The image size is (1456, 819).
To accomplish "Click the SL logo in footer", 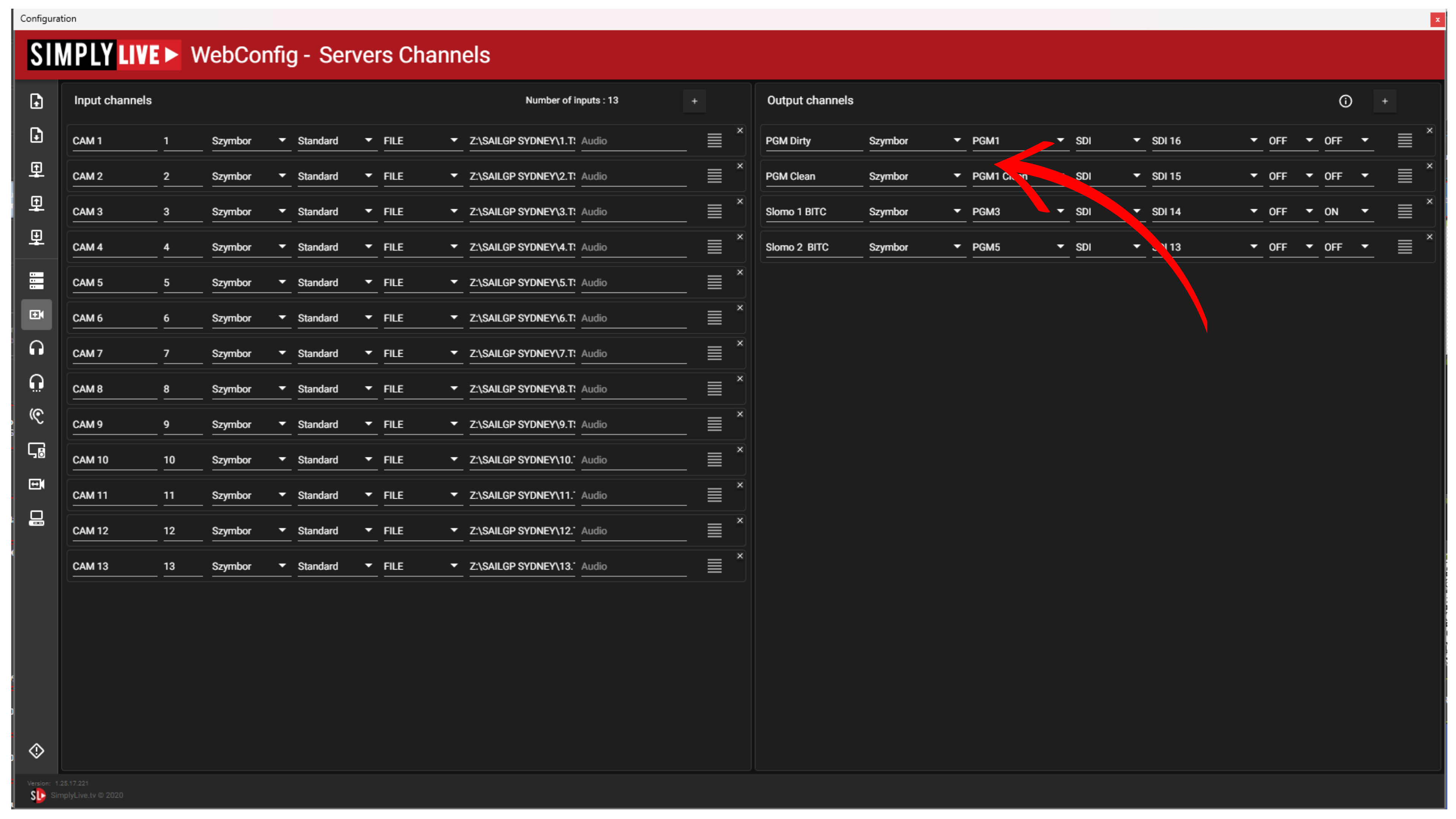I will point(37,795).
